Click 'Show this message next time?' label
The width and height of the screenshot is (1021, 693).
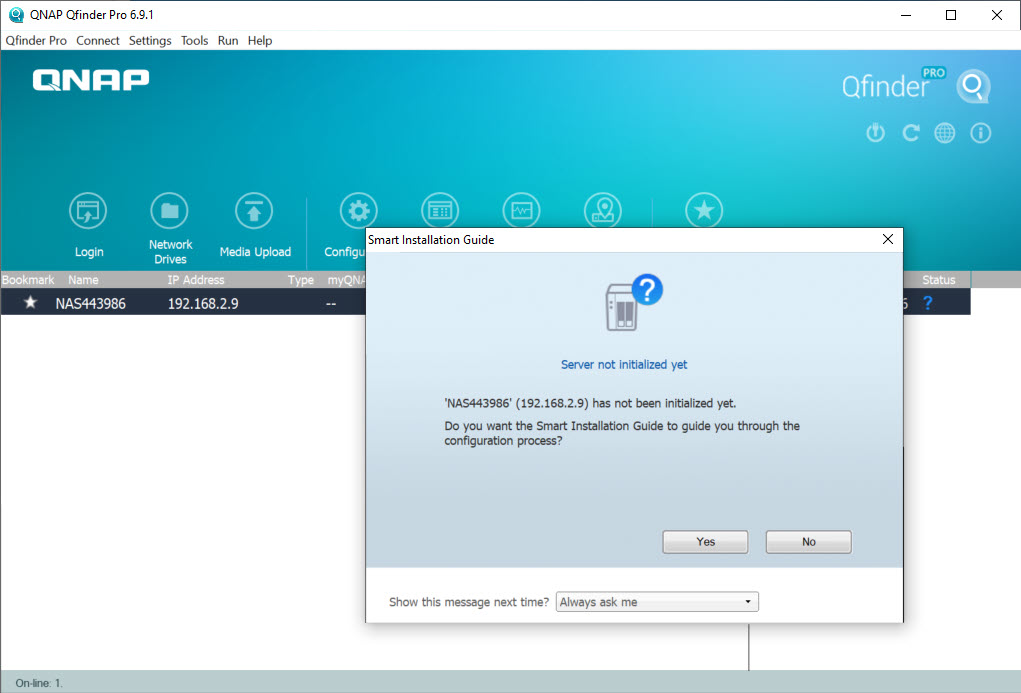pos(469,602)
